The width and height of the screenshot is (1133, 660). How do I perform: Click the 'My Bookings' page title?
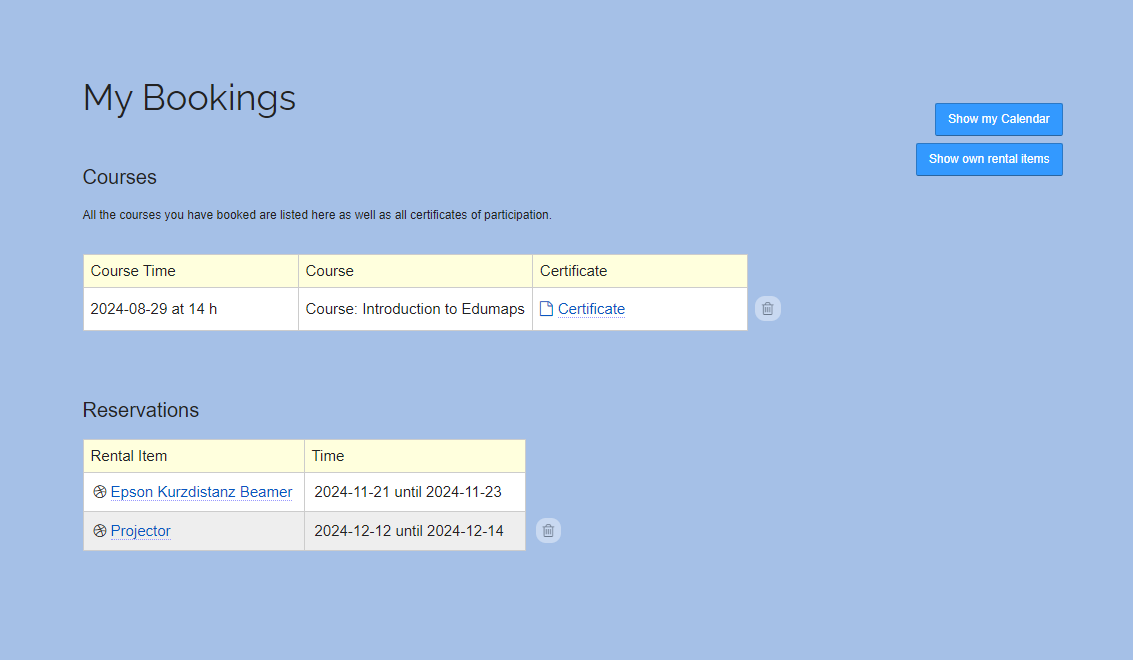pos(189,98)
